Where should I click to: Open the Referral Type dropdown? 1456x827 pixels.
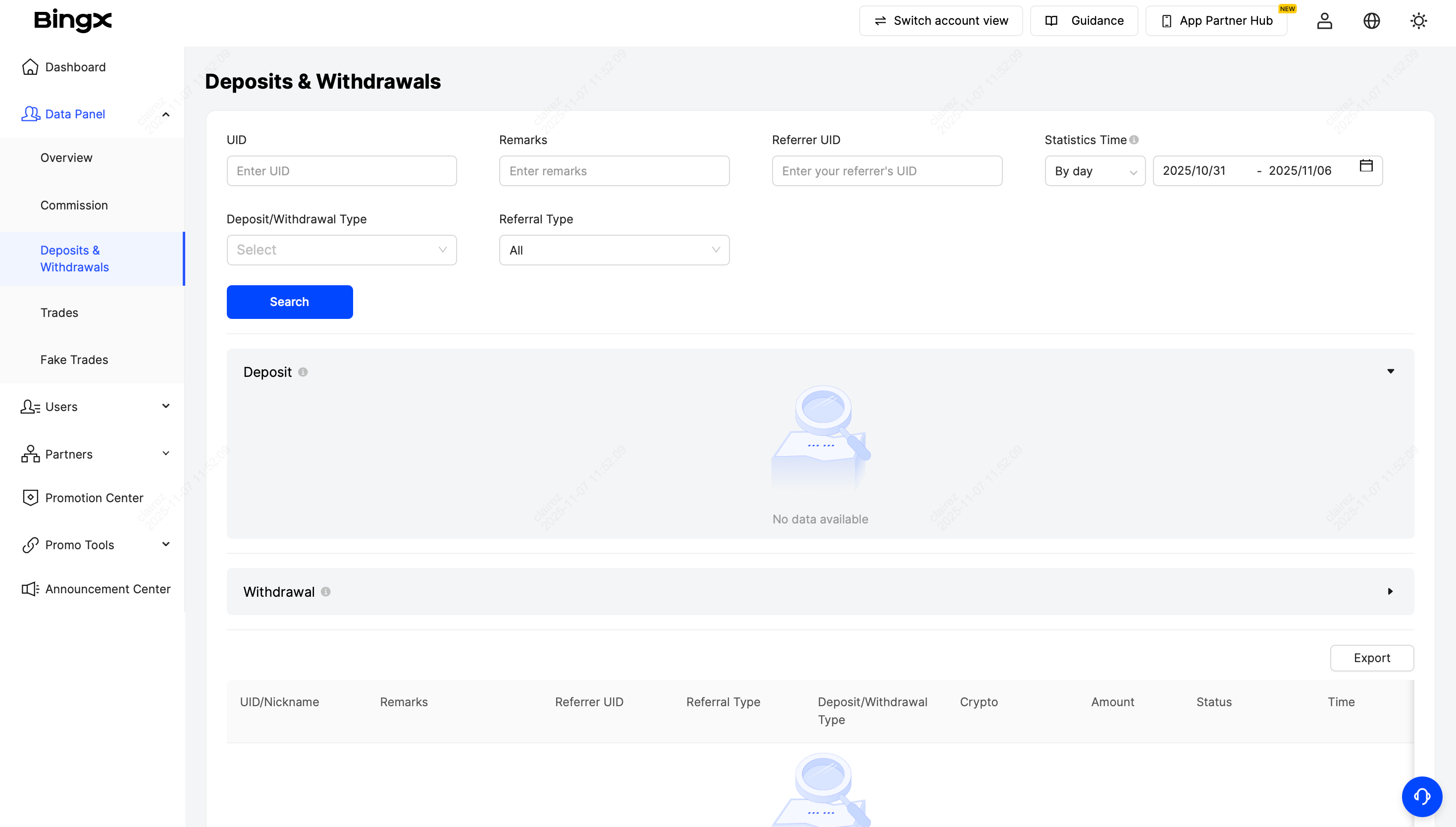[x=614, y=250]
